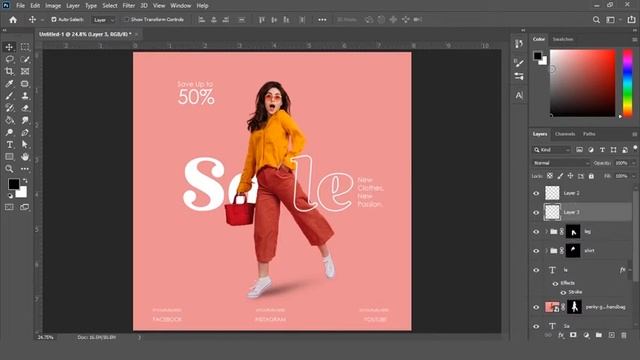Open the blend mode Normal dropdown
The width and height of the screenshot is (640, 360).
561,163
